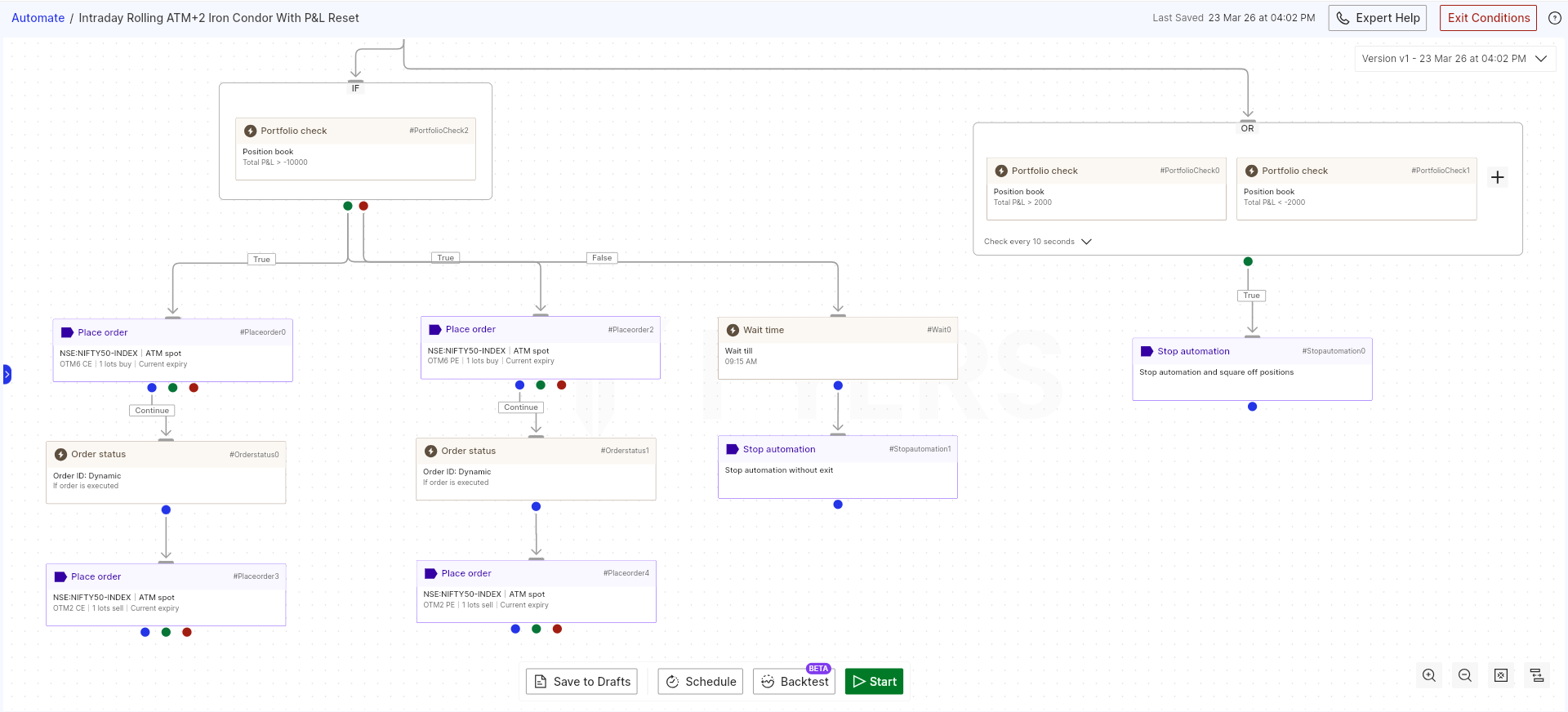
Task: Select Total P&L > -10000 condition text
Action: [275, 162]
